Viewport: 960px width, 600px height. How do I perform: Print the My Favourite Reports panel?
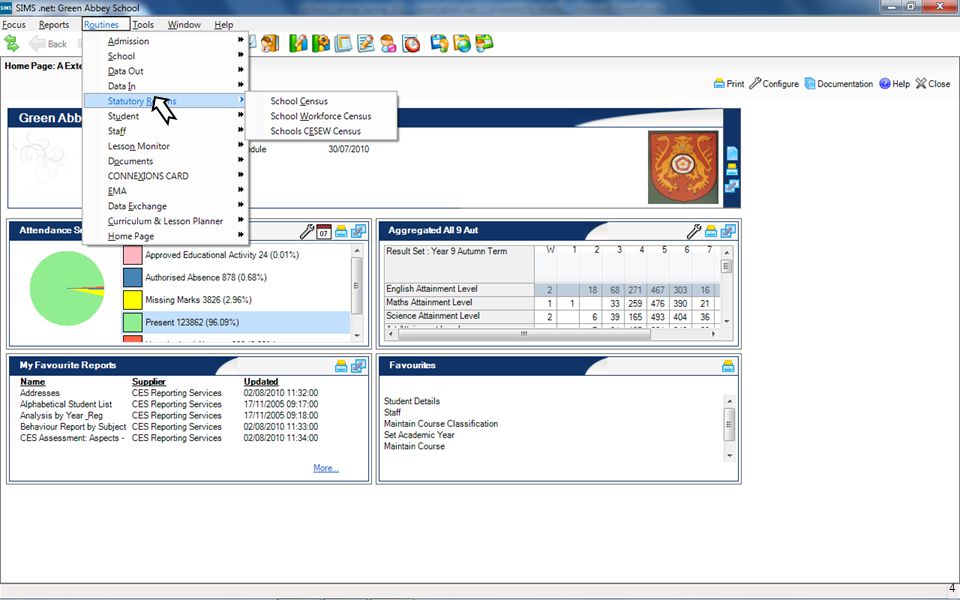341,366
